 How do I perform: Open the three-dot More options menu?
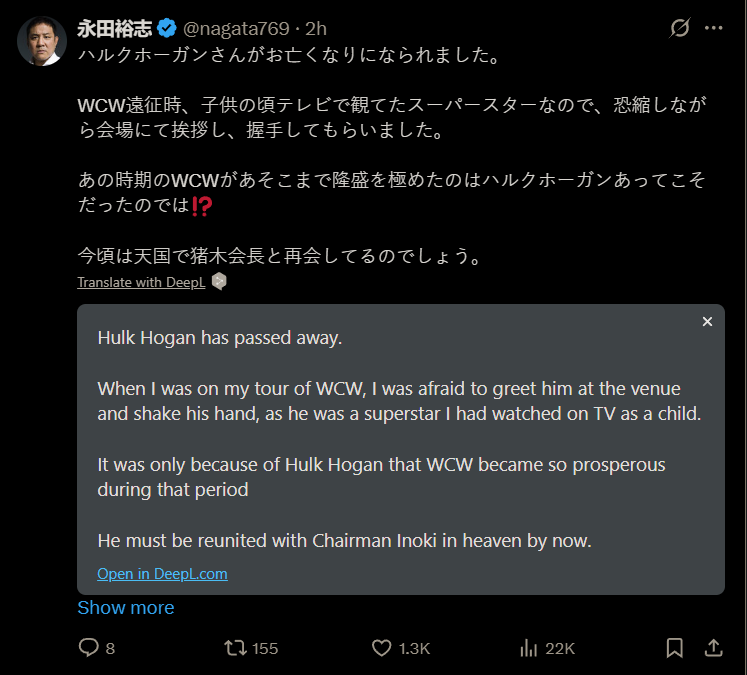[713, 28]
